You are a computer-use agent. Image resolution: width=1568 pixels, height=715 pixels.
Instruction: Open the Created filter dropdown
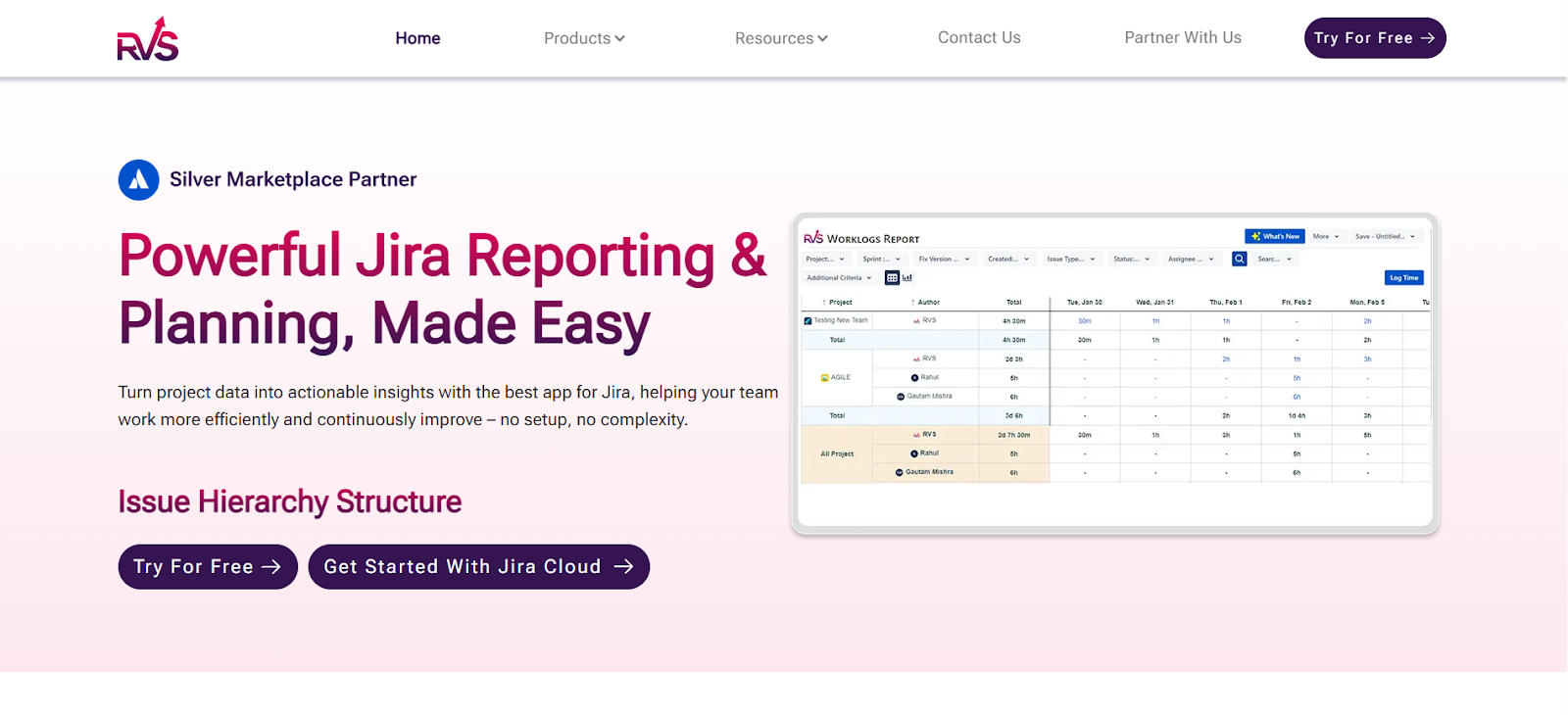[x=1008, y=259]
